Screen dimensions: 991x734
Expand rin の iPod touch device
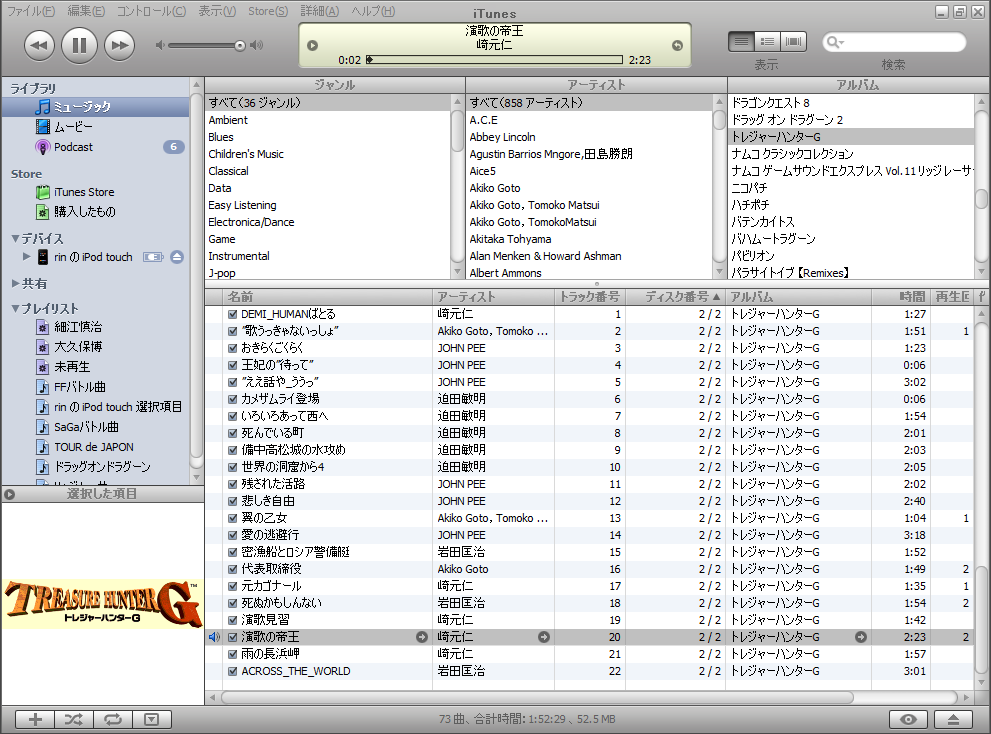(x=27, y=257)
